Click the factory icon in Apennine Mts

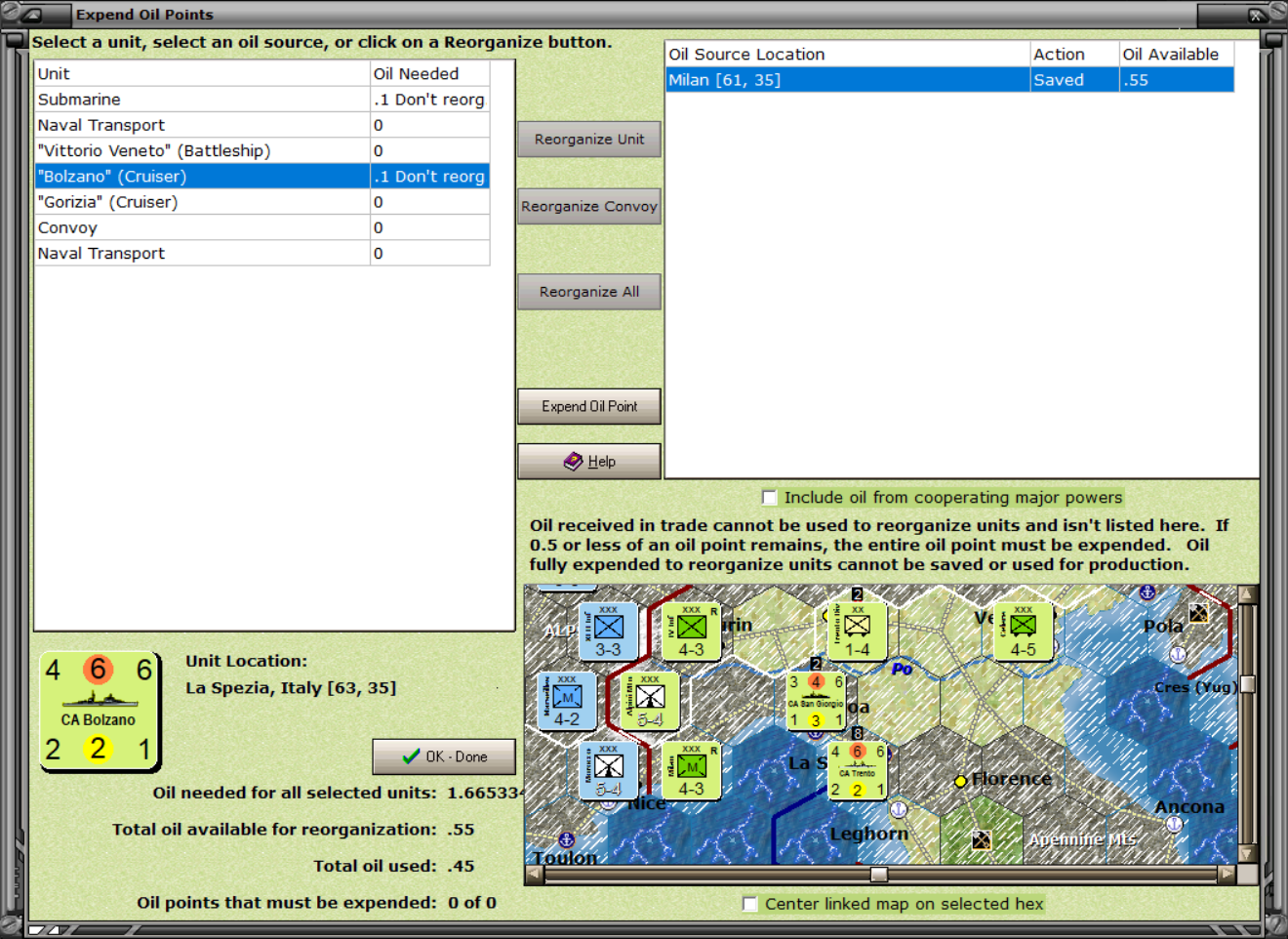coord(981,839)
